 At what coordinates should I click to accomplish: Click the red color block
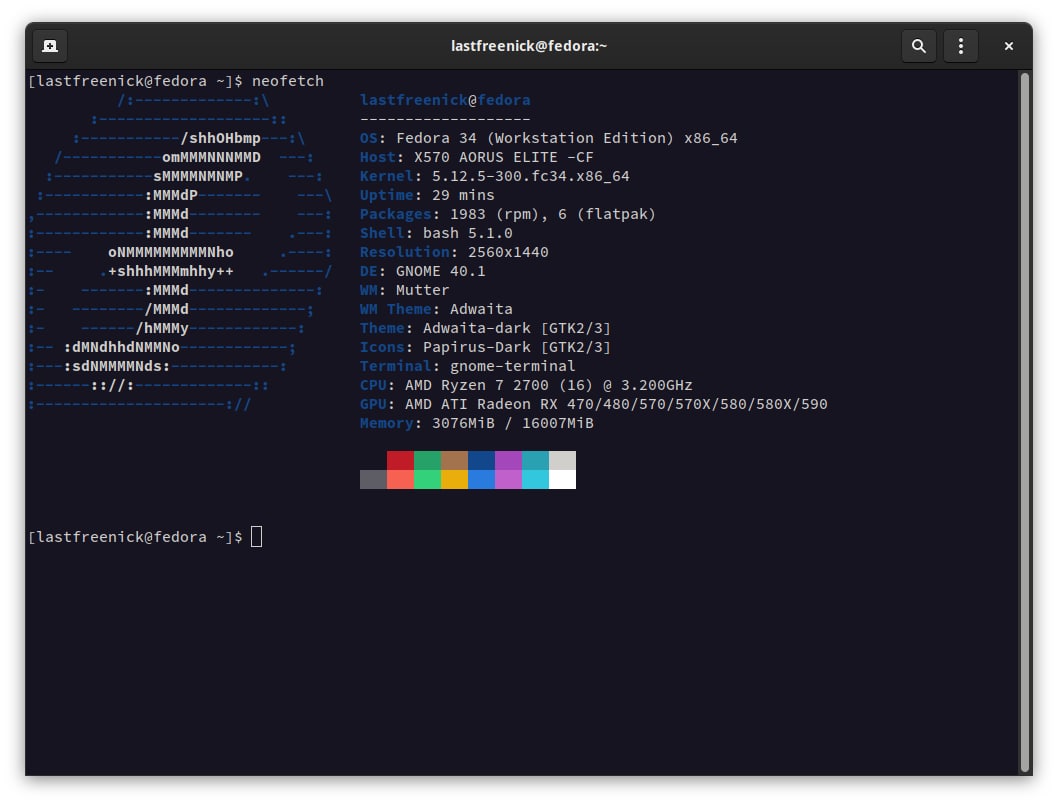400,460
